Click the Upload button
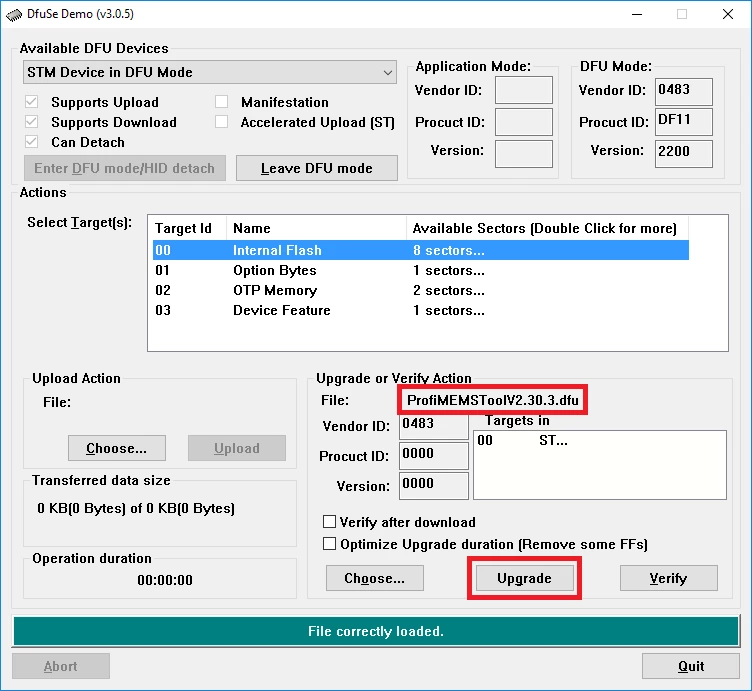752x691 pixels. pos(237,448)
